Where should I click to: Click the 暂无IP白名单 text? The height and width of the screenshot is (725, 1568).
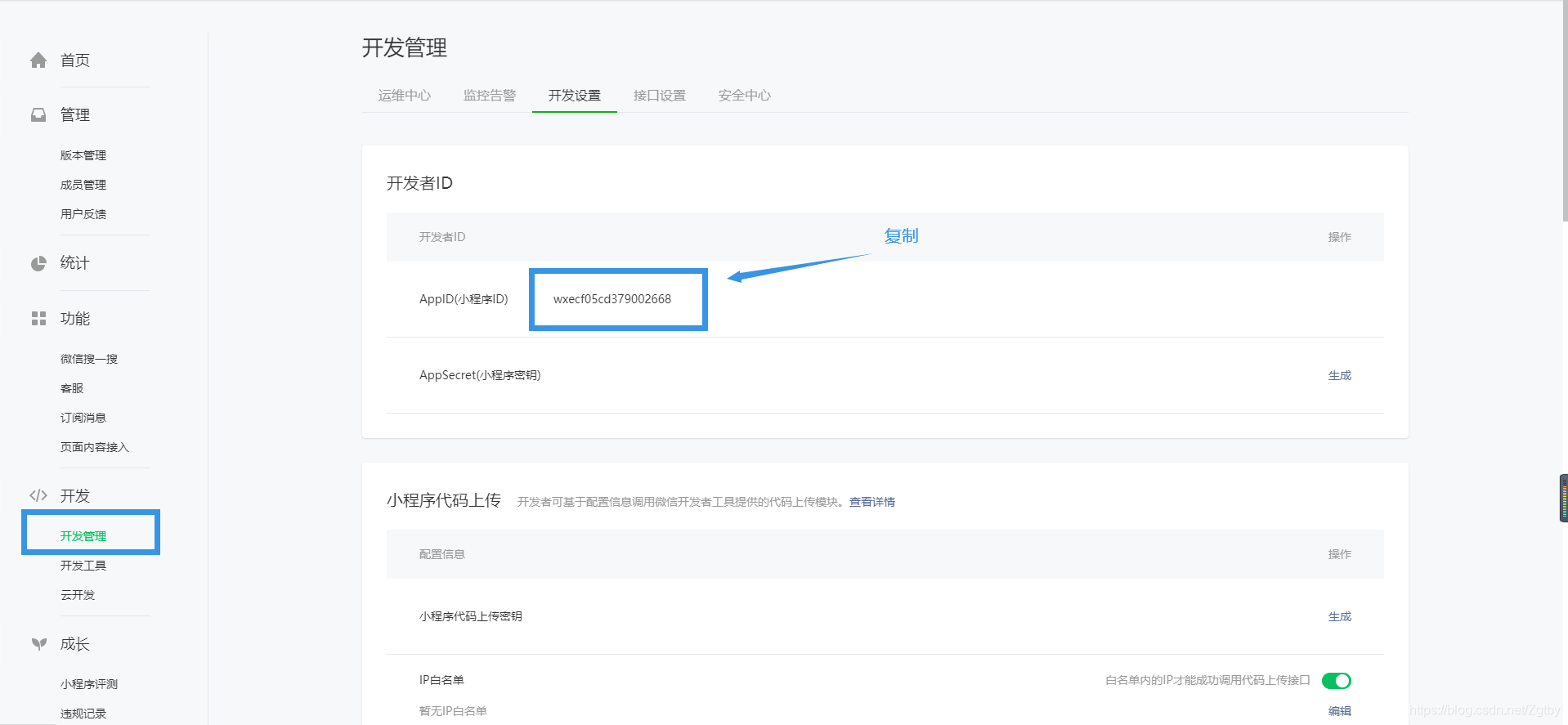click(453, 711)
